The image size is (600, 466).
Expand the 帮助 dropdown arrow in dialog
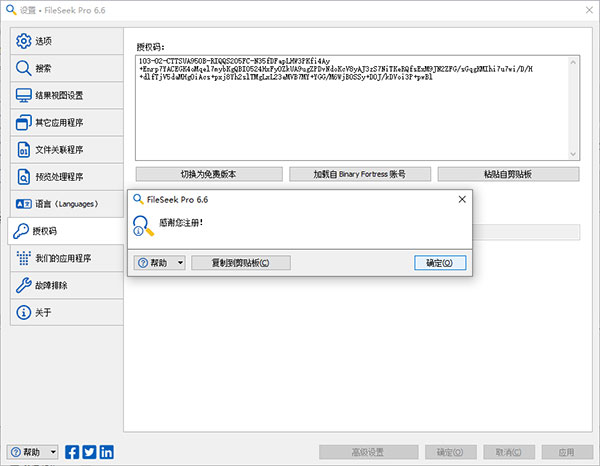click(x=180, y=263)
